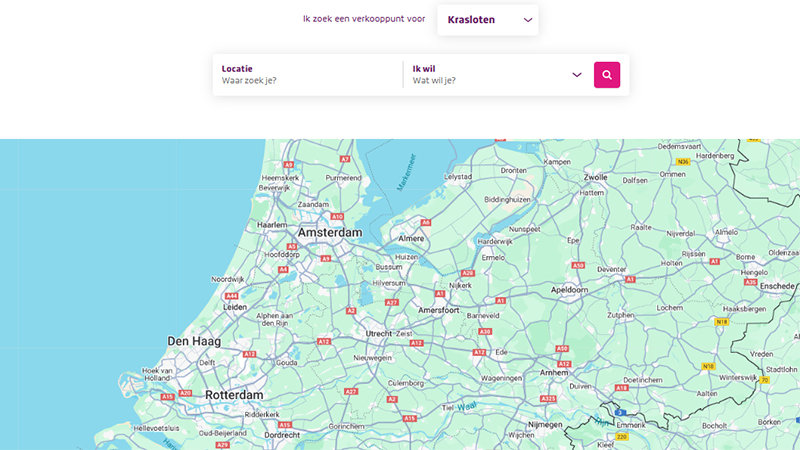The image size is (800, 450).
Task: Click the A30 road shield near Barneveld
Action: pyautogui.click(x=485, y=331)
